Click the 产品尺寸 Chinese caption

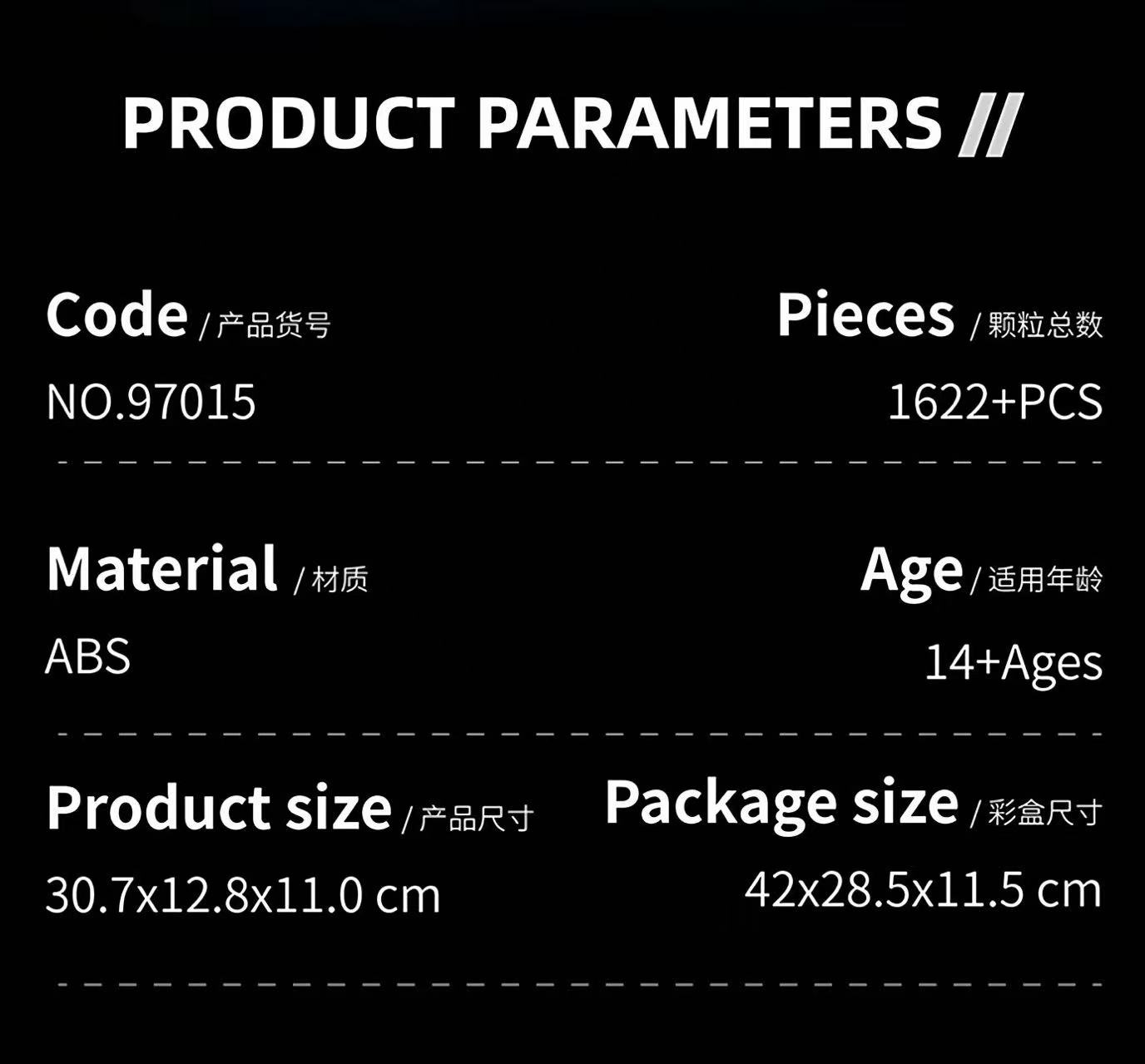coord(476,819)
